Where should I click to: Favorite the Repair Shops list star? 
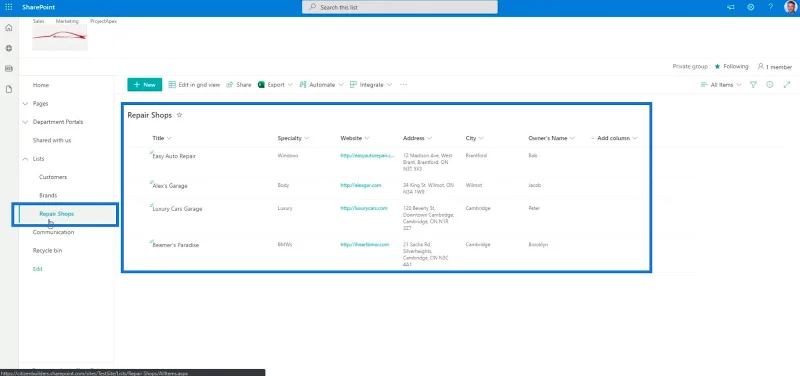click(x=179, y=115)
